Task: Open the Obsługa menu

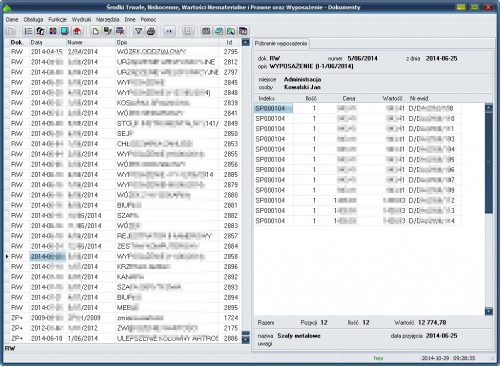Action: [33, 20]
